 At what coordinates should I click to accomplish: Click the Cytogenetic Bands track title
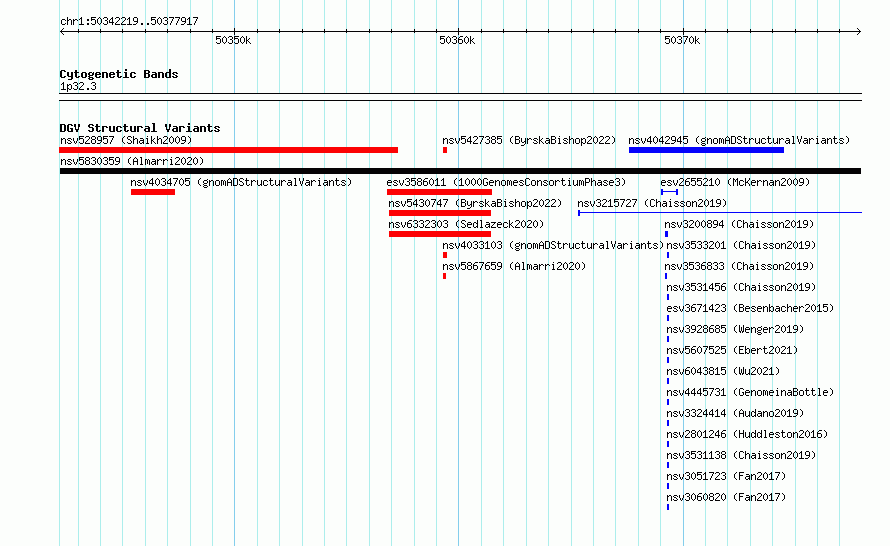(x=119, y=74)
